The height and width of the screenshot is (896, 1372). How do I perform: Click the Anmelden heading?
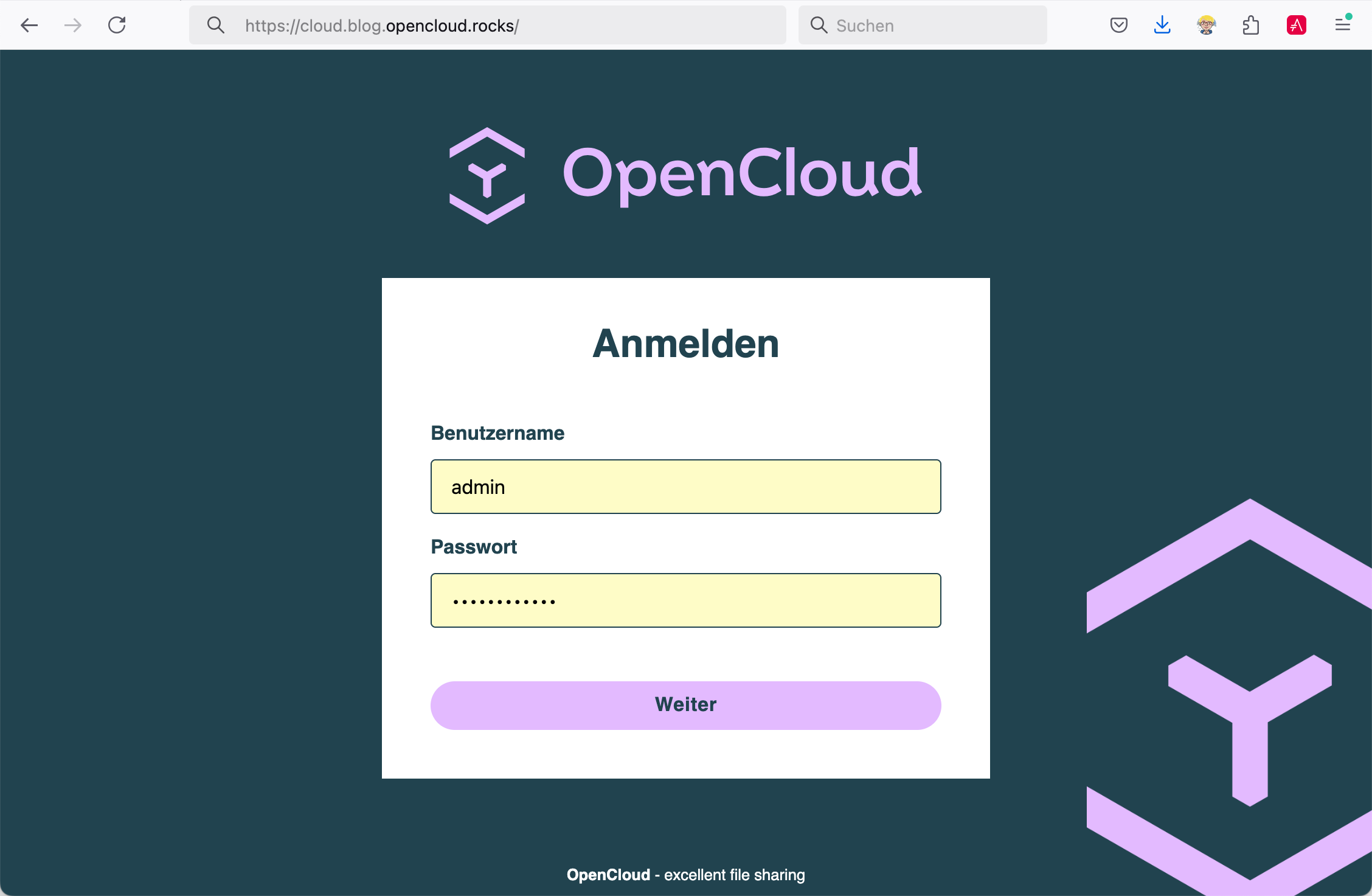coord(686,344)
